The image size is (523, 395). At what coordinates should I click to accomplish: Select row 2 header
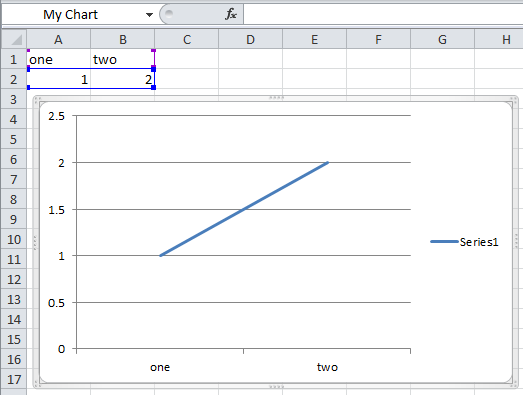click(x=14, y=79)
